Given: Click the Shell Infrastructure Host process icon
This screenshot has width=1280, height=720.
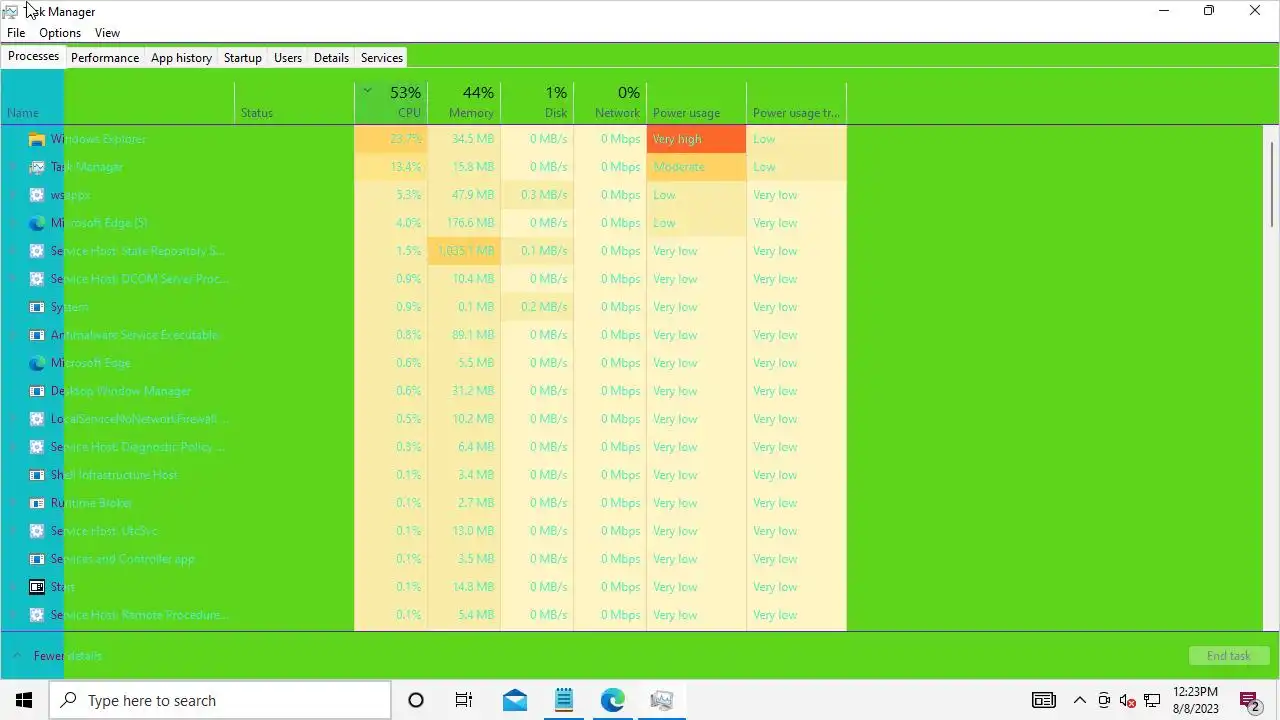Looking at the screenshot, I should [37, 475].
